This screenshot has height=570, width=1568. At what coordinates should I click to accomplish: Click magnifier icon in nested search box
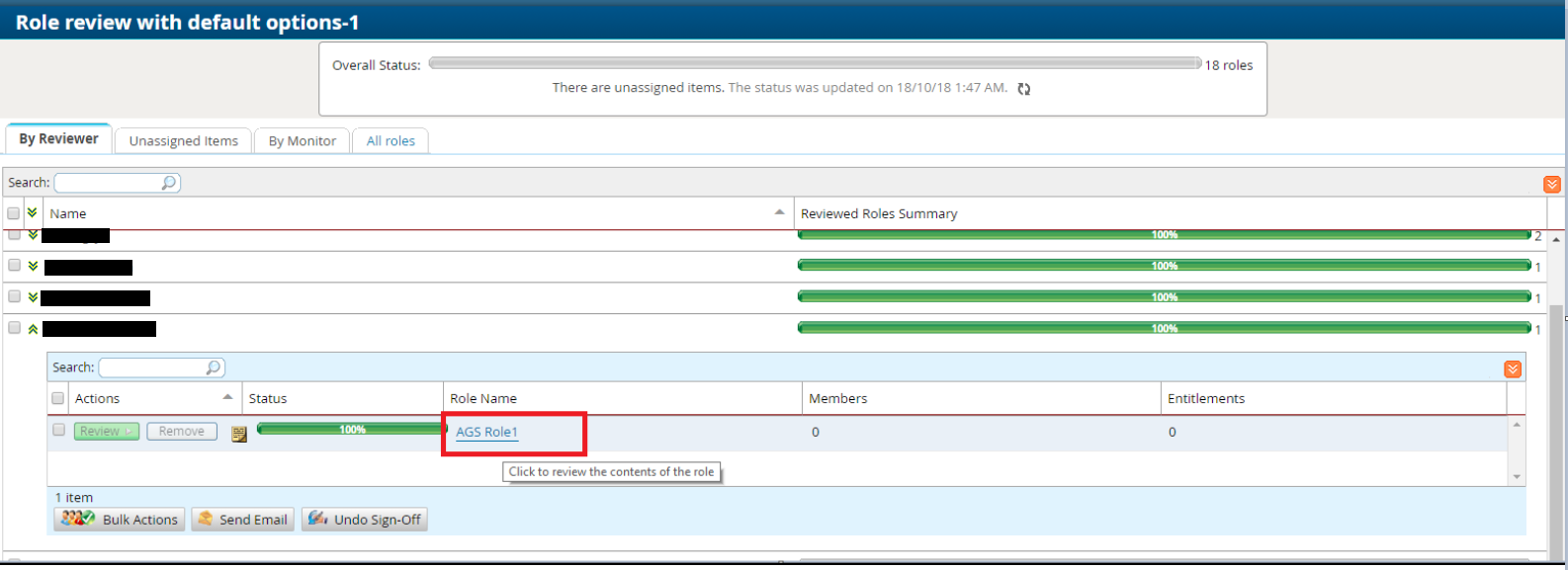213,367
